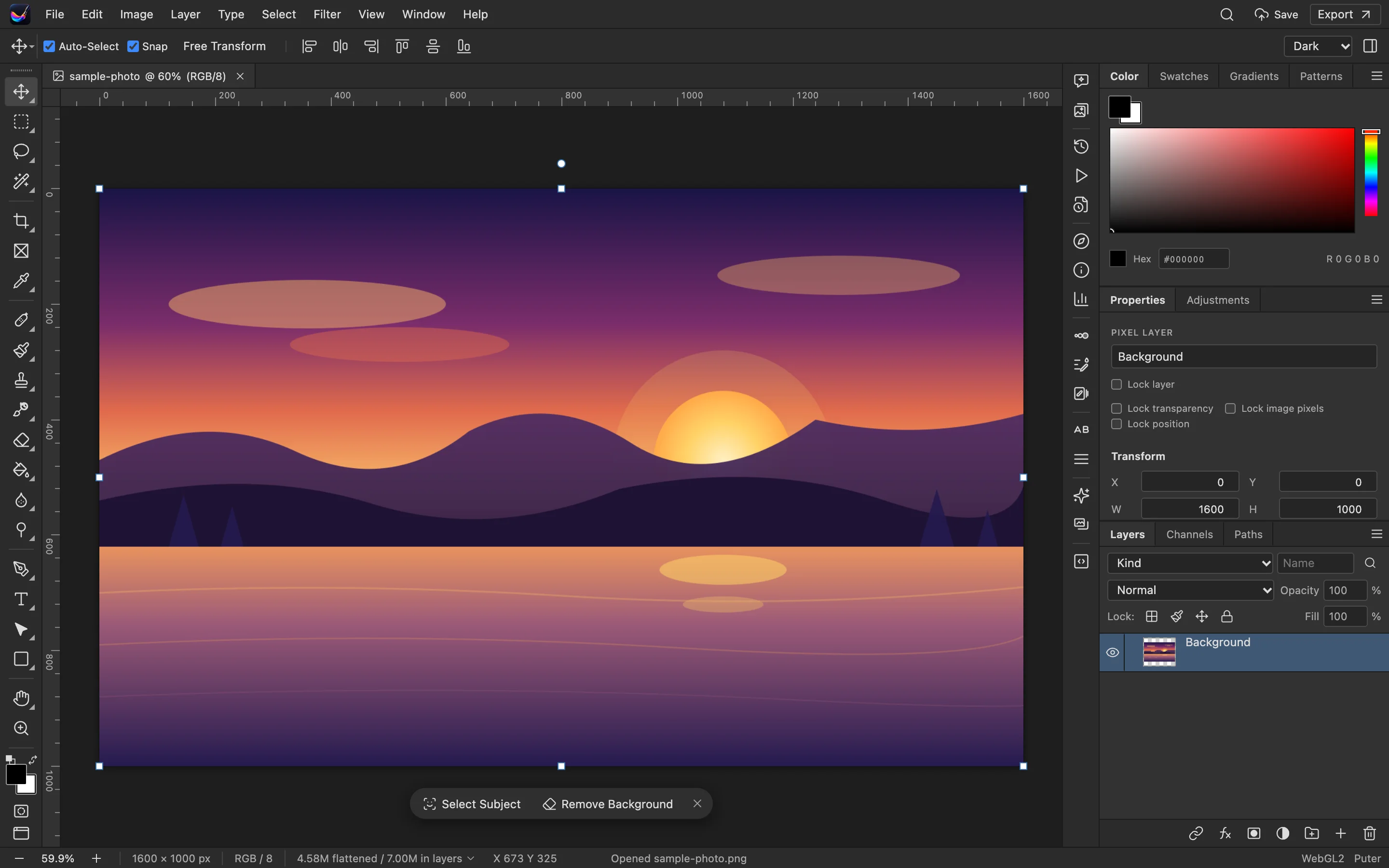Image resolution: width=1389 pixels, height=868 pixels.
Task: Add a new layer with plus icon
Action: point(1341,833)
